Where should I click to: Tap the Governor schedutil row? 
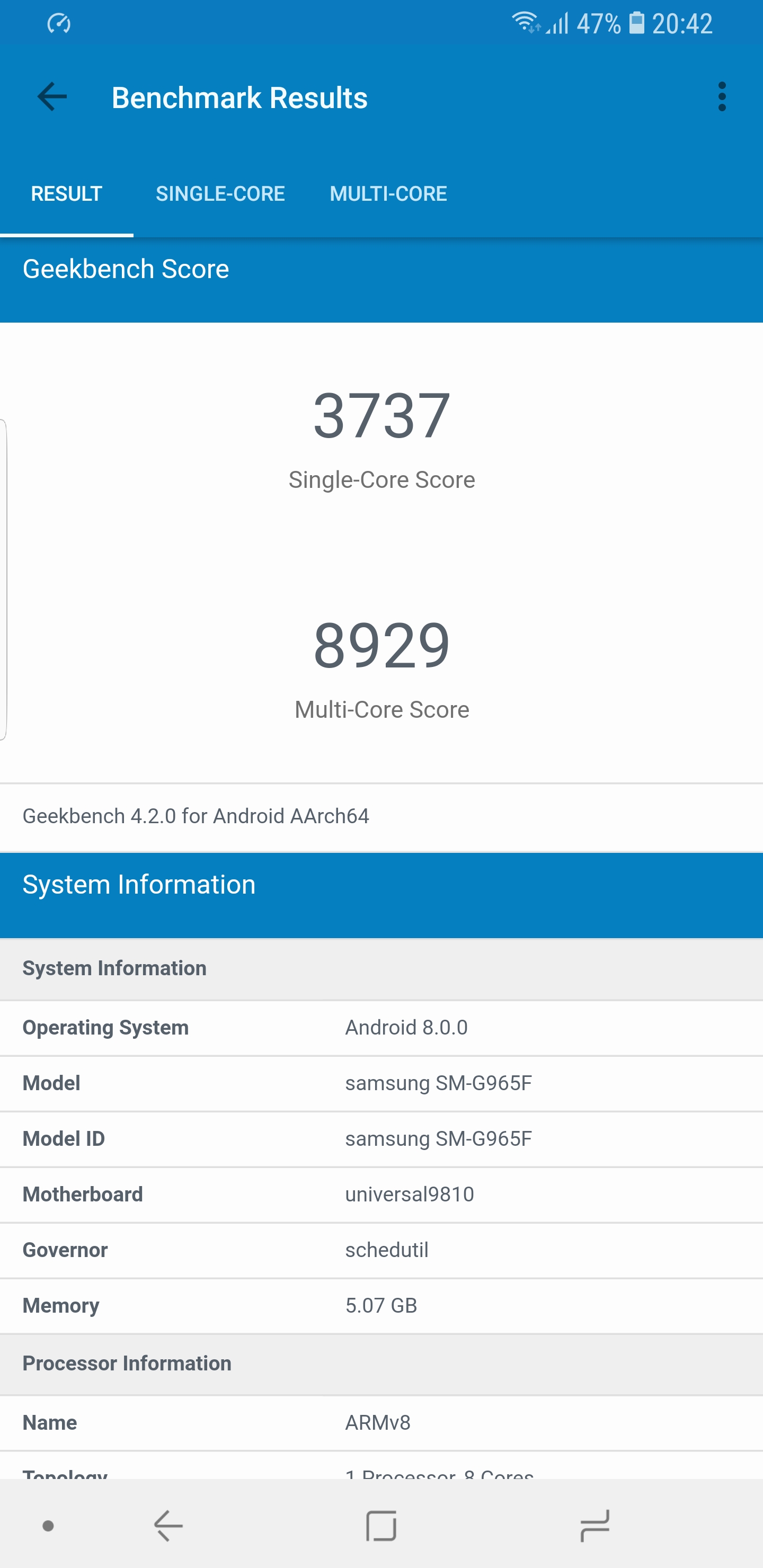tap(381, 1250)
